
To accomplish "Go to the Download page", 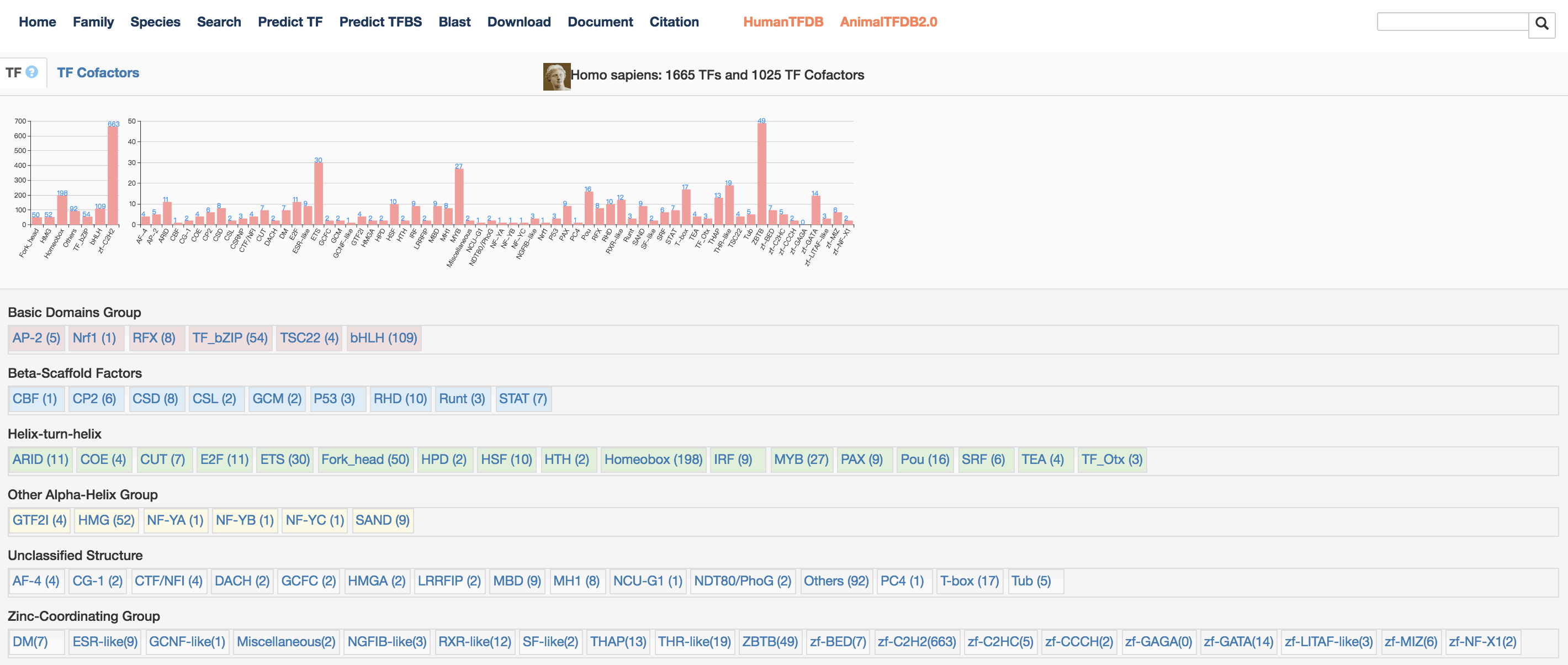I will pos(518,22).
